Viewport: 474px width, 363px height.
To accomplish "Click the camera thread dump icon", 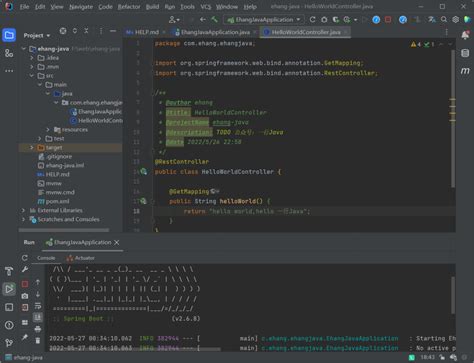I will coord(25,296).
